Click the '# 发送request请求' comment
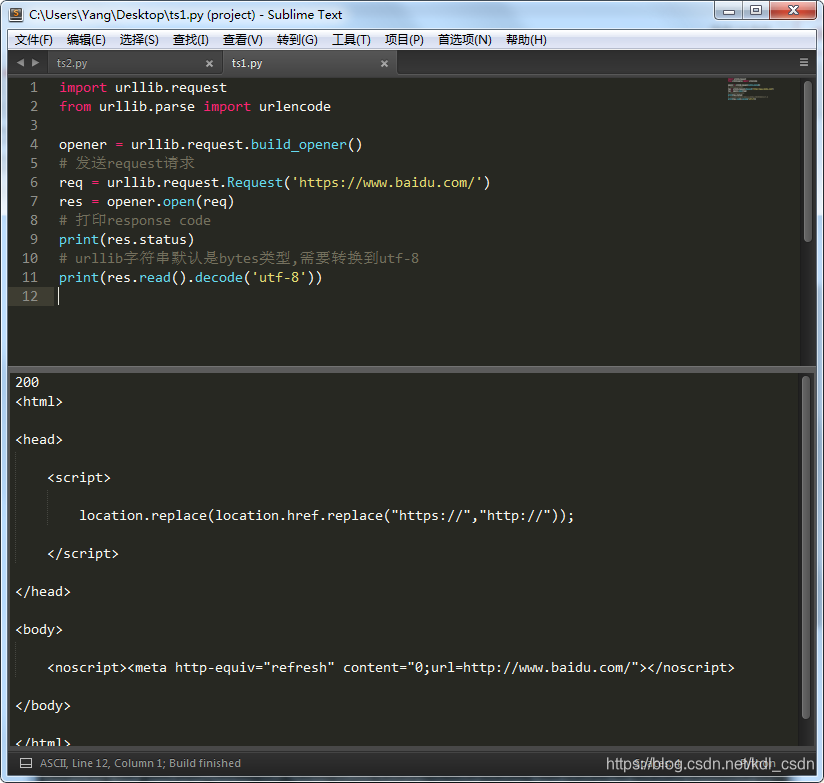 click(x=127, y=163)
